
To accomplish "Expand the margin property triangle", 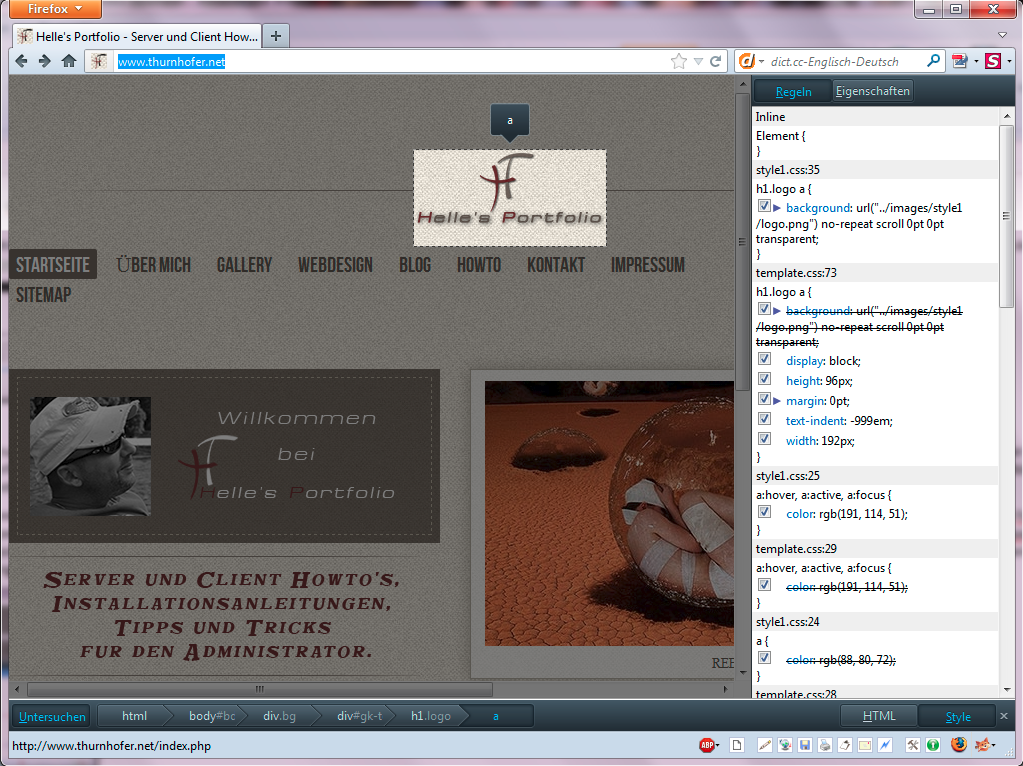I will coord(776,401).
